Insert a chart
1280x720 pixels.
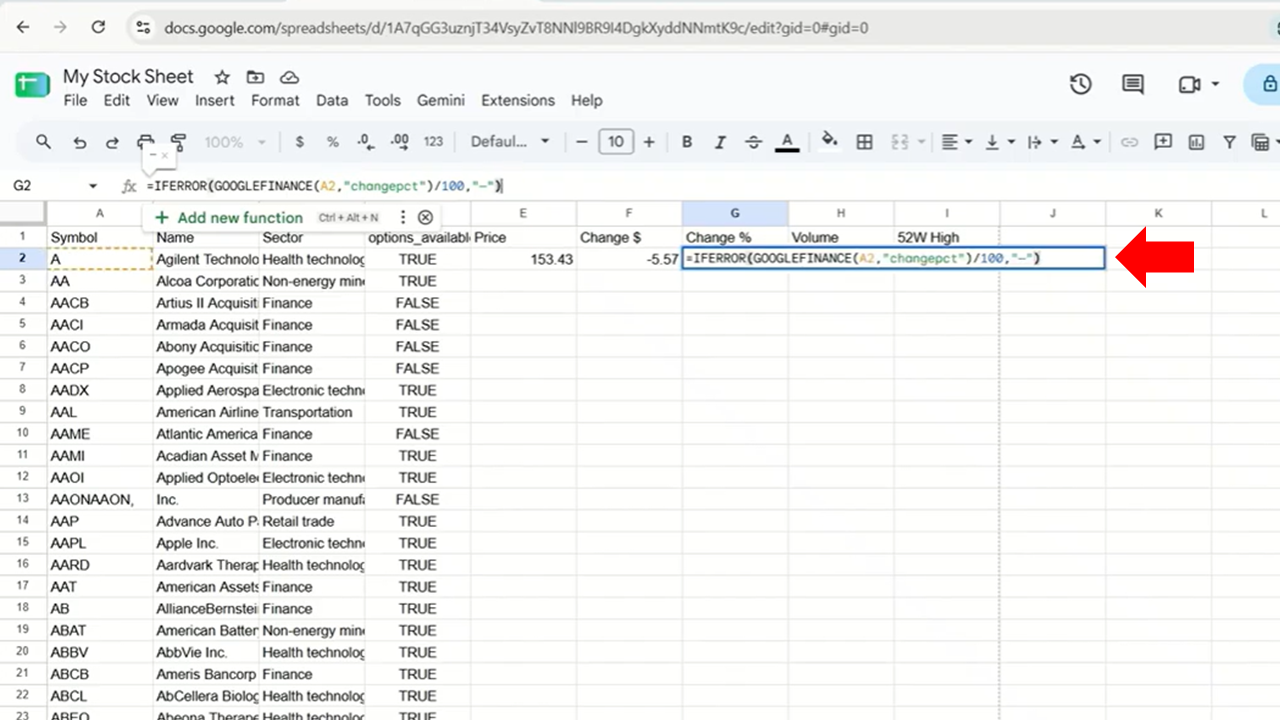coord(1197,142)
